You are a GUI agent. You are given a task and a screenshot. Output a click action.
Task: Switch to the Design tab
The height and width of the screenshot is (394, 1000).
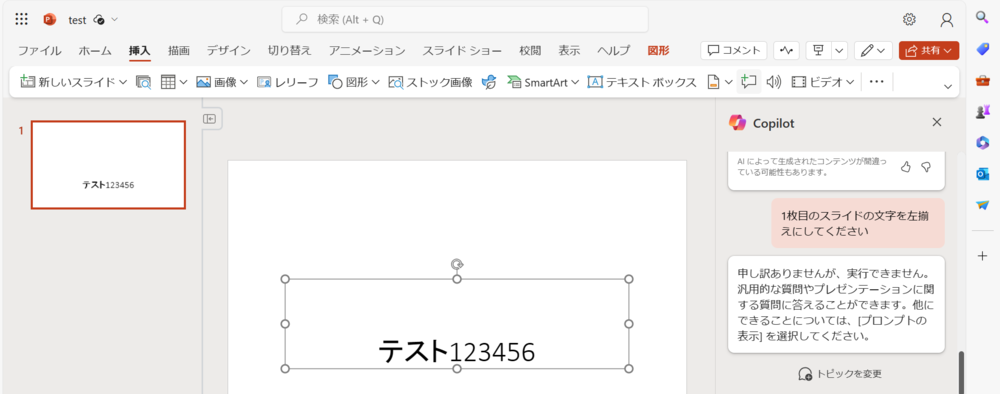coord(228,50)
